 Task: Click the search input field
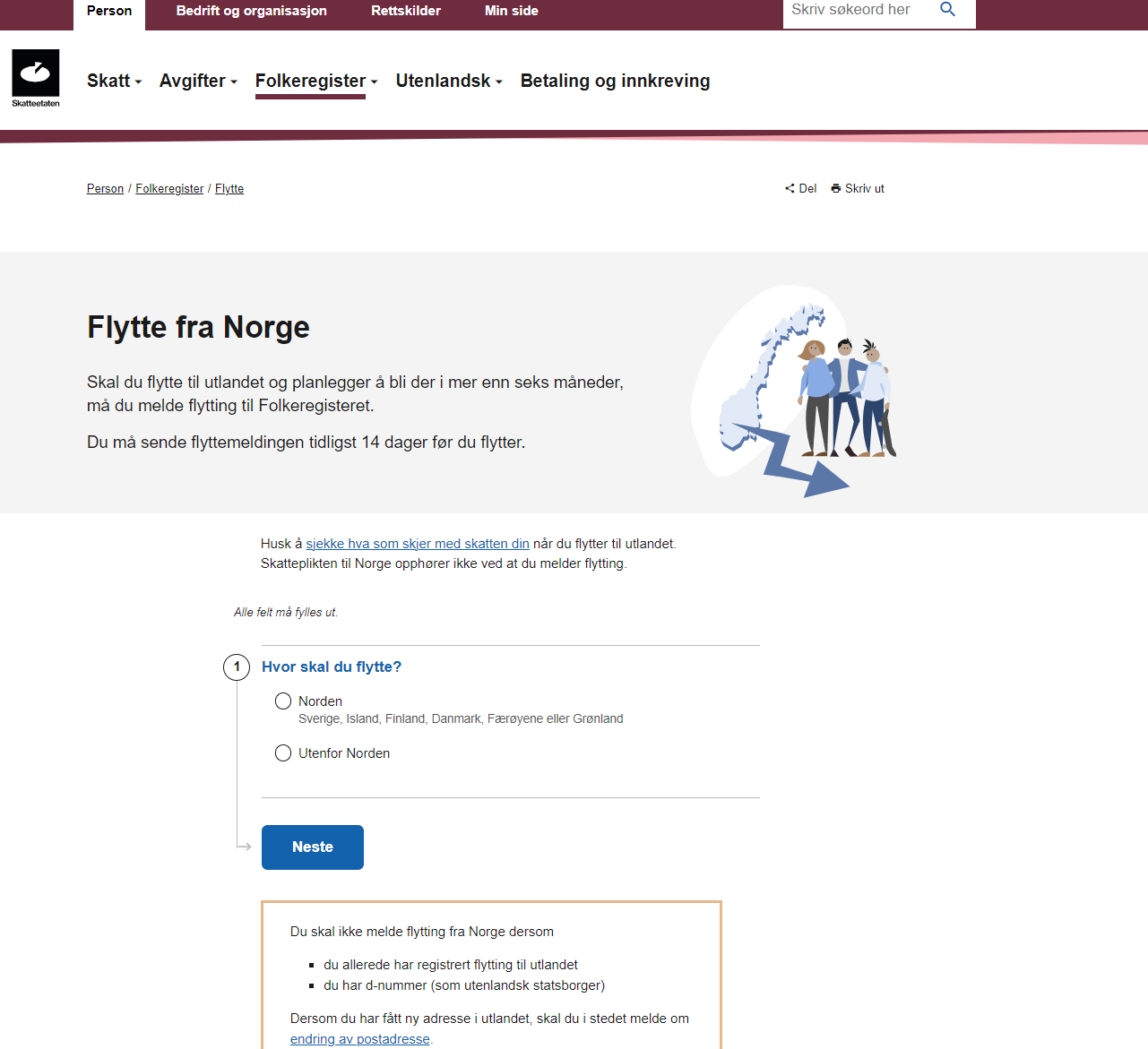point(856,10)
